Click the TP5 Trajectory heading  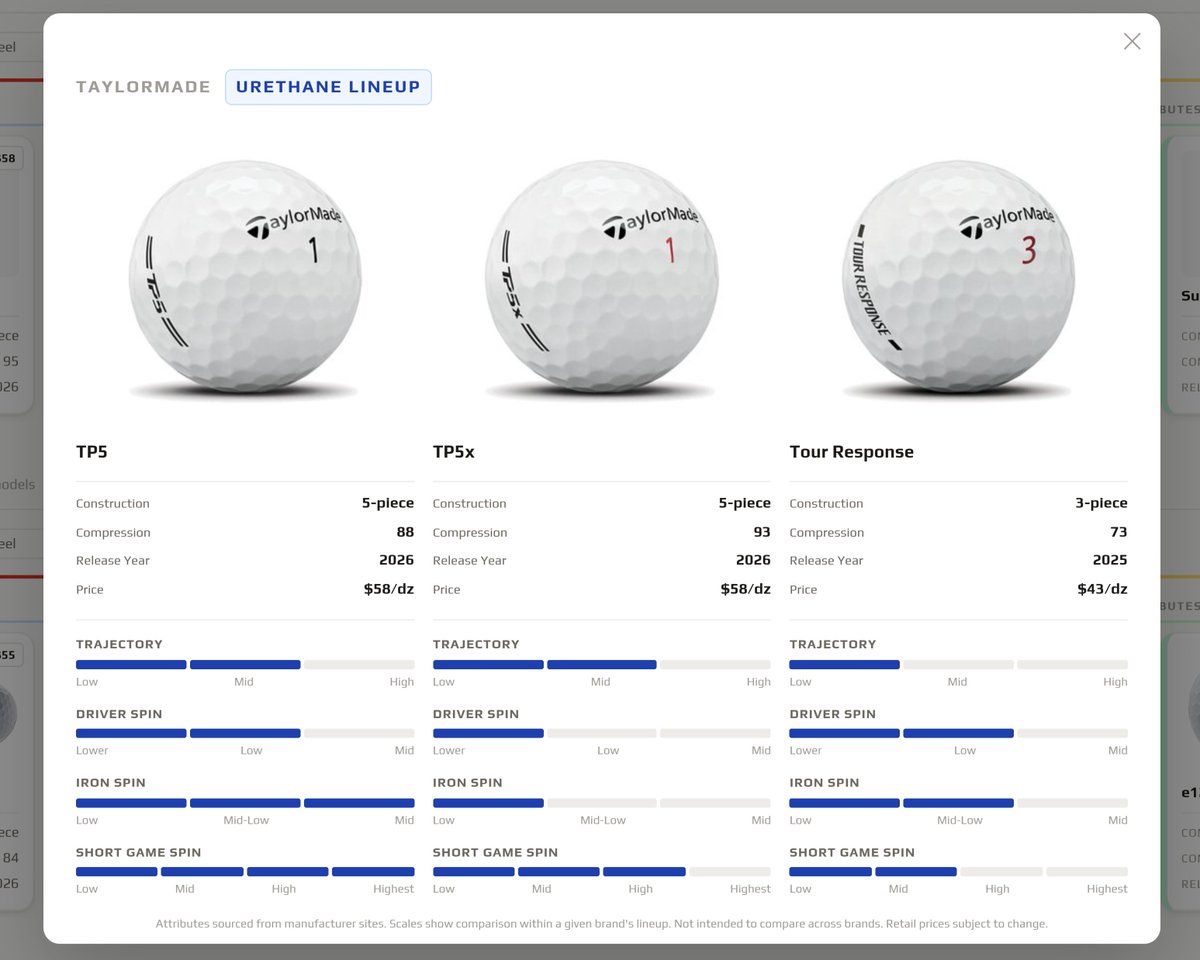(x=119, y=644)
